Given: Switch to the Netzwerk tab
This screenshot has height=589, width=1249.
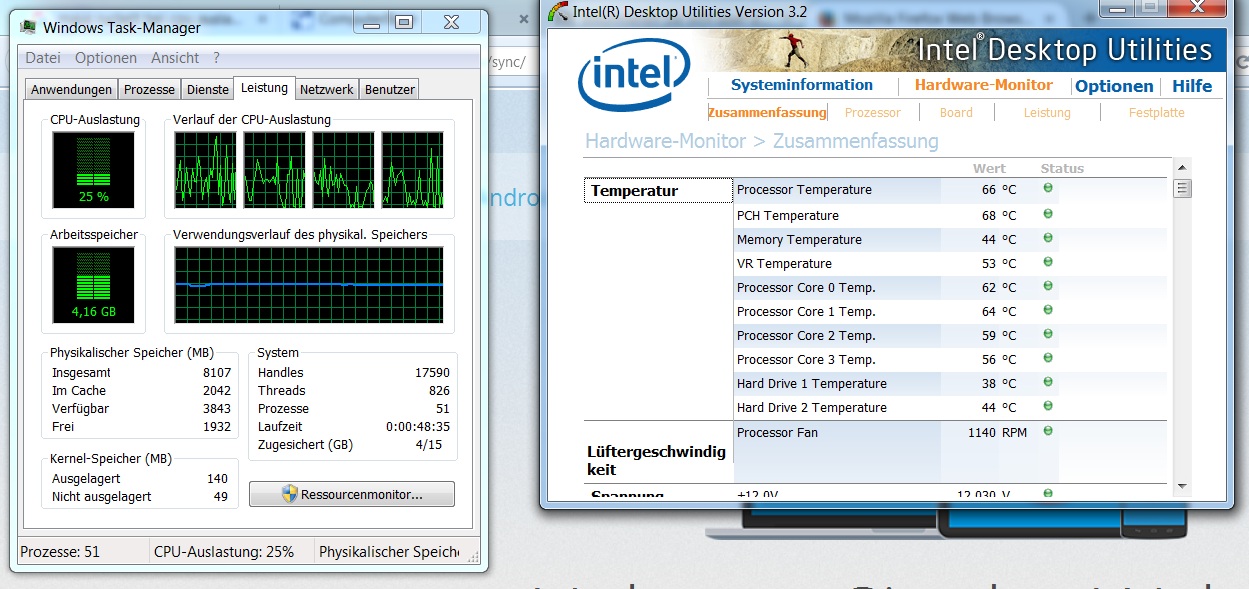Looking at the screenshot, I should click(x=326, y=89).
